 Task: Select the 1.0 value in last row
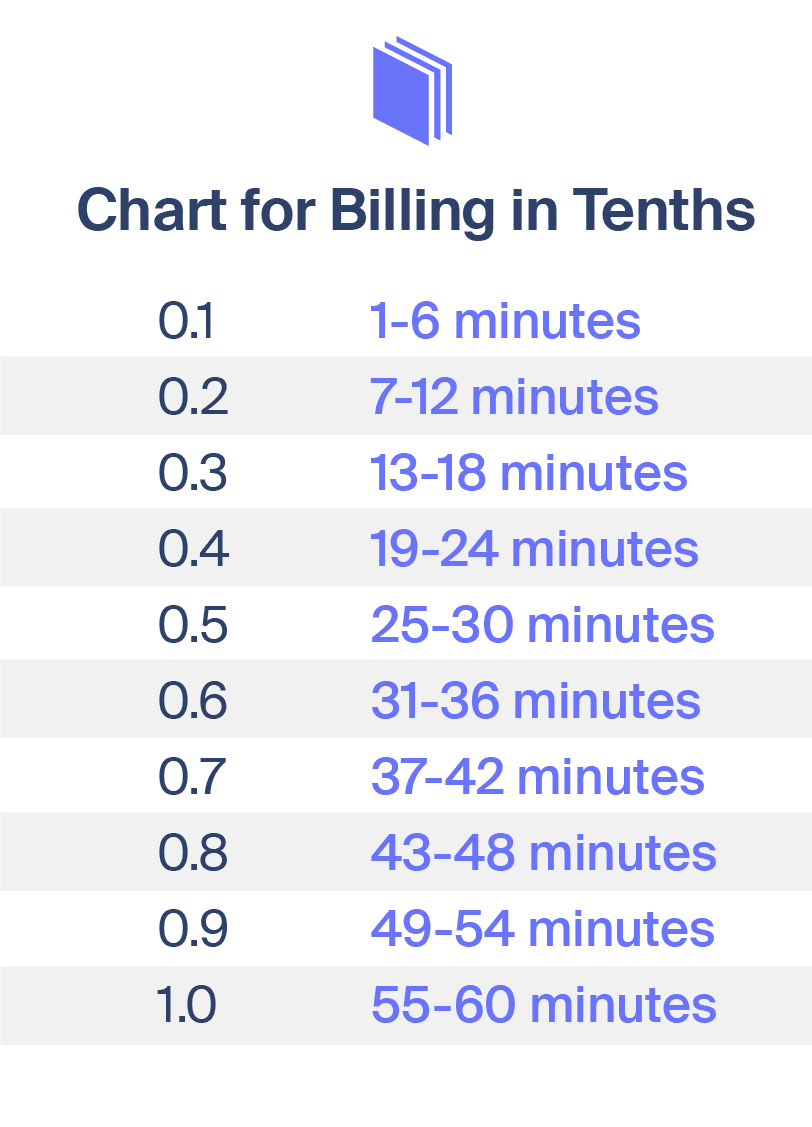click(x=187, y=1006)
